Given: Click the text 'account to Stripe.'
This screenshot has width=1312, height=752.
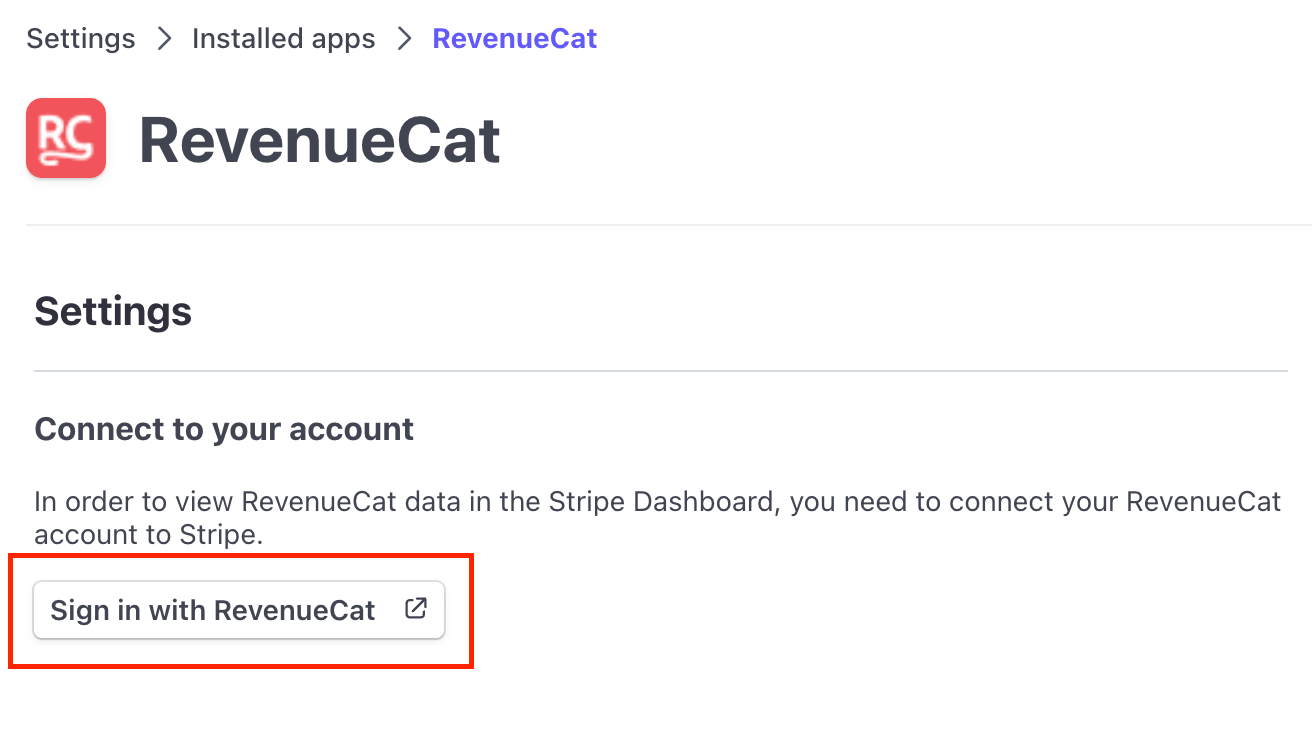Looking at the screenshot, I should [148, 534].
